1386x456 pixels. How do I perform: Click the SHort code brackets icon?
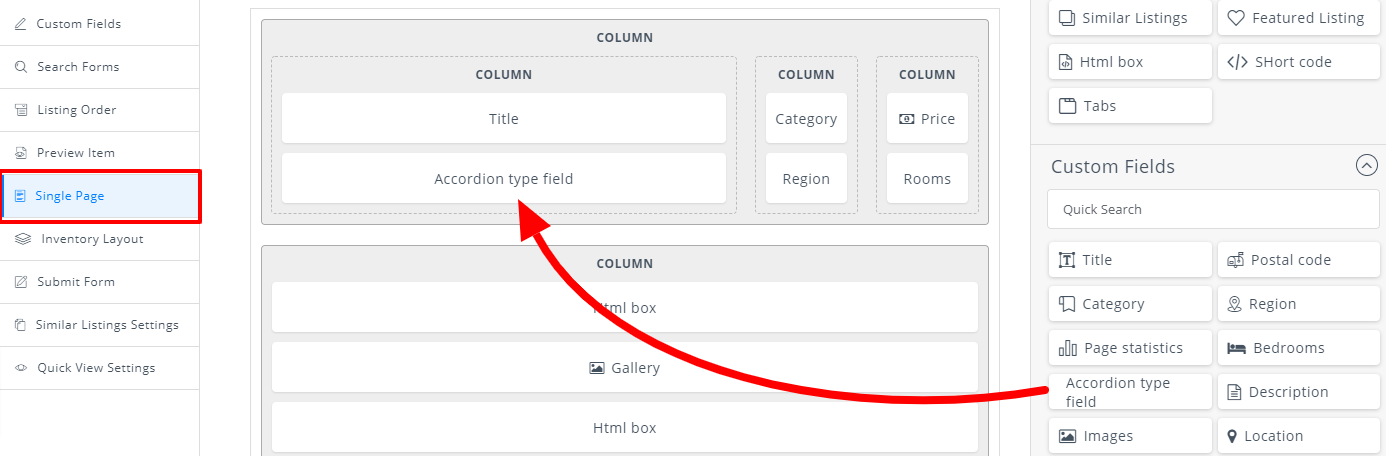click(x=1236, y=62)
